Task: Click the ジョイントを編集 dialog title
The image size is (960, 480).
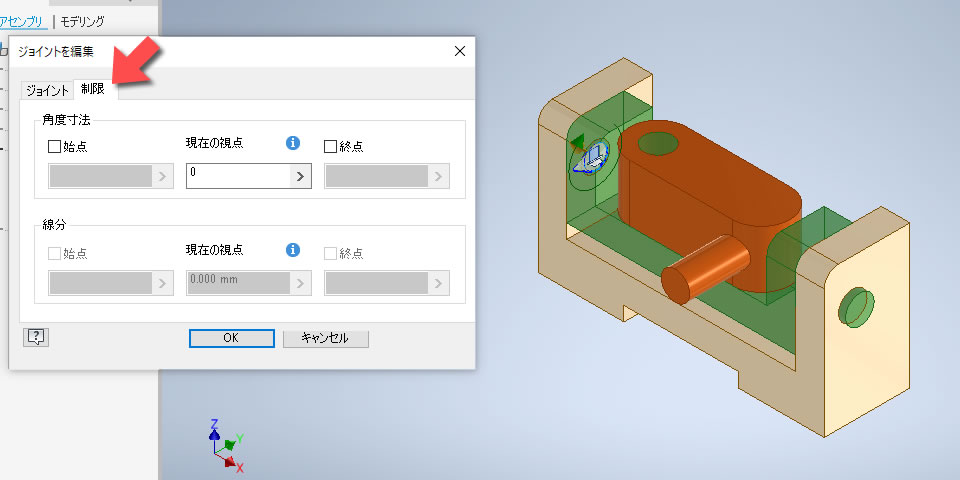Action: pyautogui.click(x=56, y=52)
